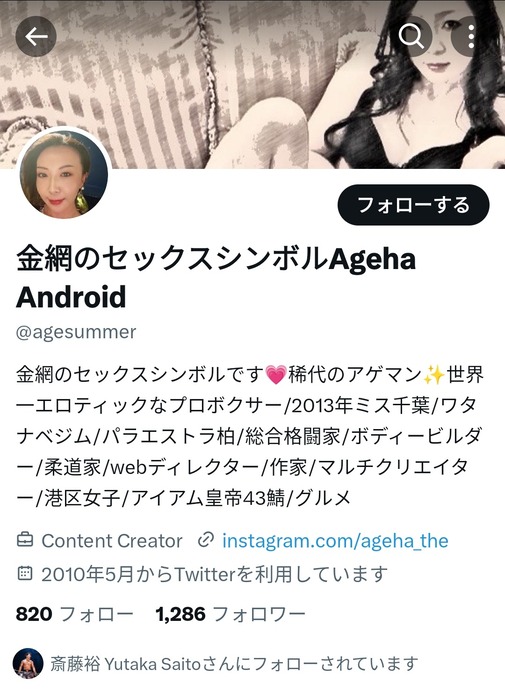505x700 pixels.
Task: Click the 2010年5月 Twitter join date text
Action: click(214, 574)
